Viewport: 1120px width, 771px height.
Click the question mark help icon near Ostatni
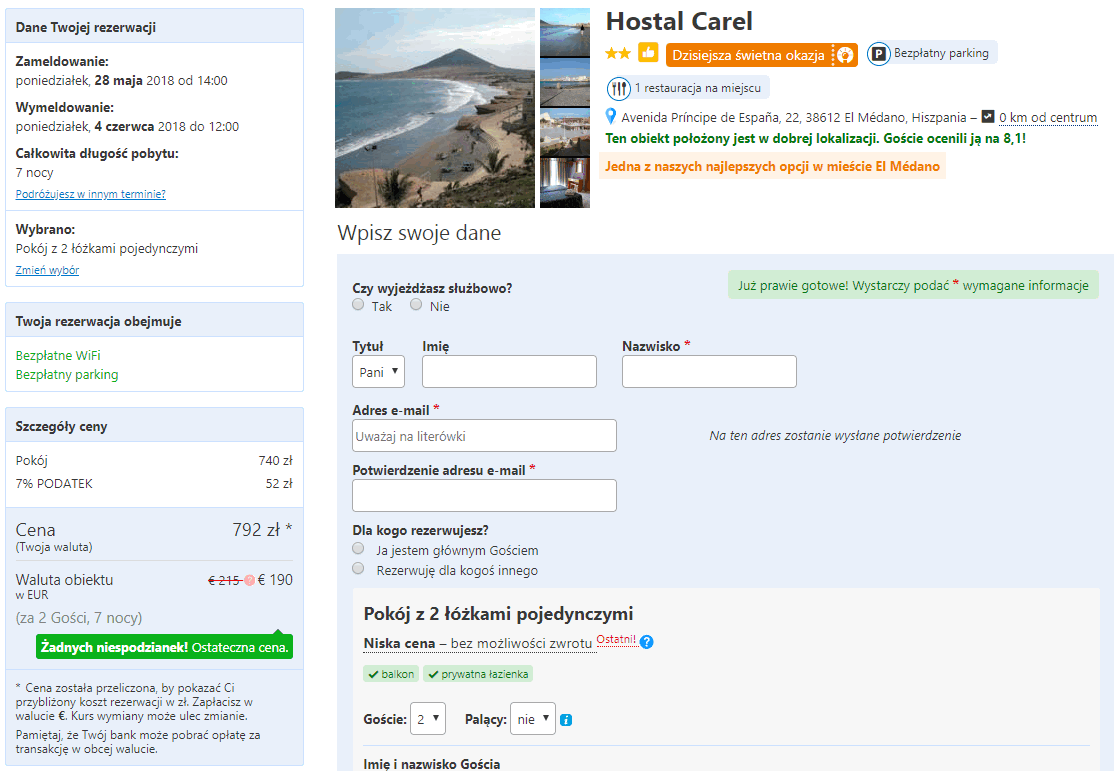[646, 642]
